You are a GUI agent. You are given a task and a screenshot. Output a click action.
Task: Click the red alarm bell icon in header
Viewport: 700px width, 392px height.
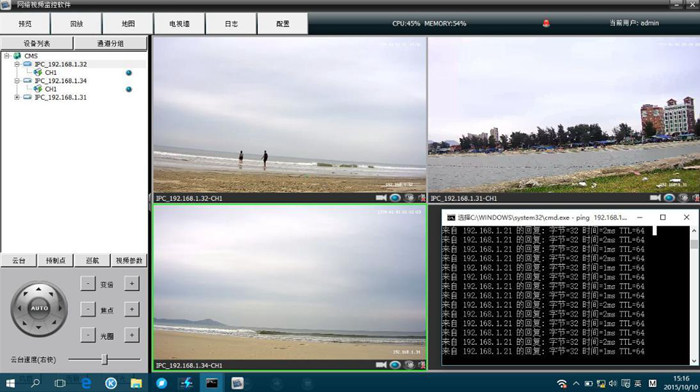coord(546,23)
